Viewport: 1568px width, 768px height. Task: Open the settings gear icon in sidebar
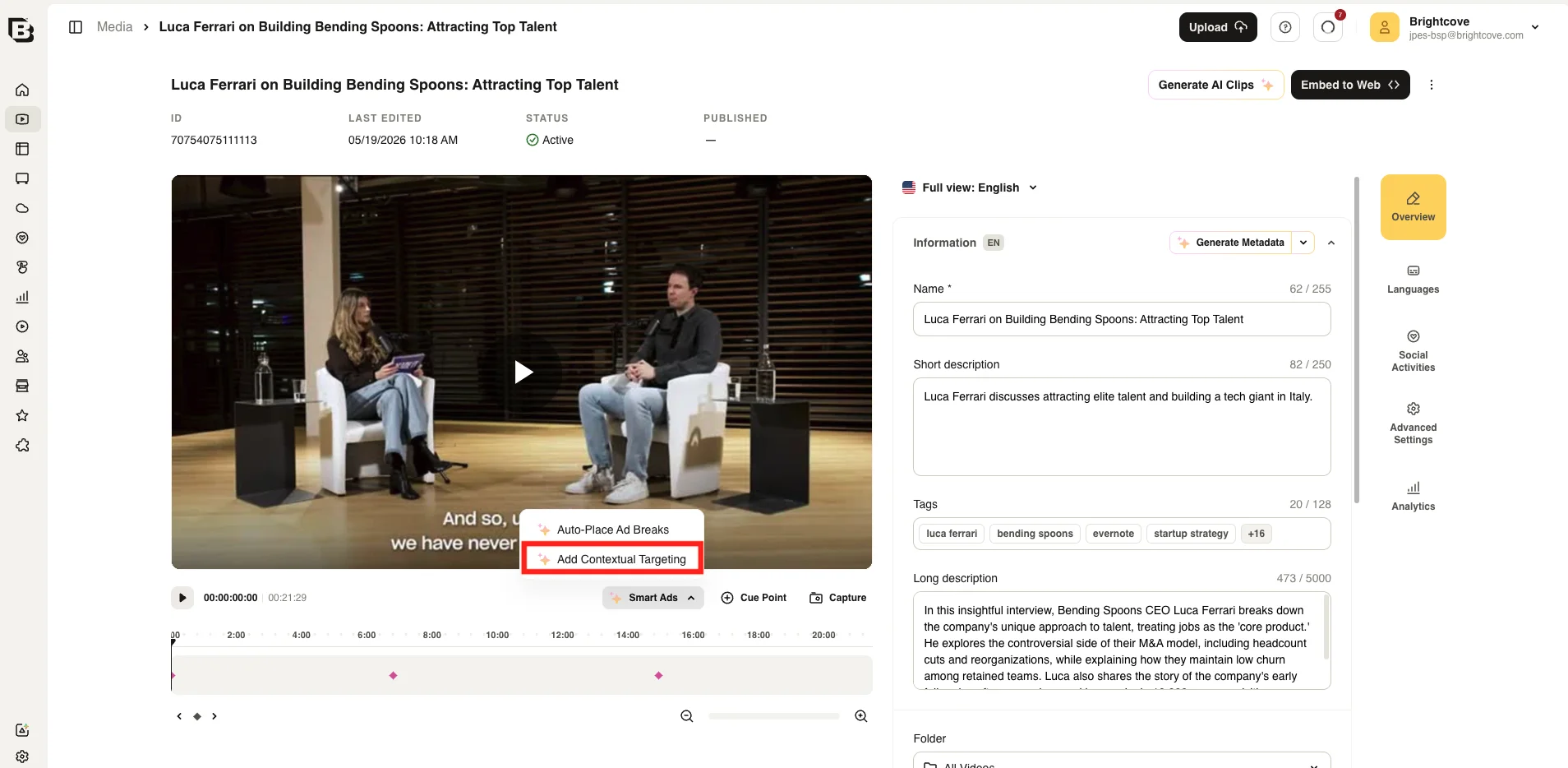point(22,756)
